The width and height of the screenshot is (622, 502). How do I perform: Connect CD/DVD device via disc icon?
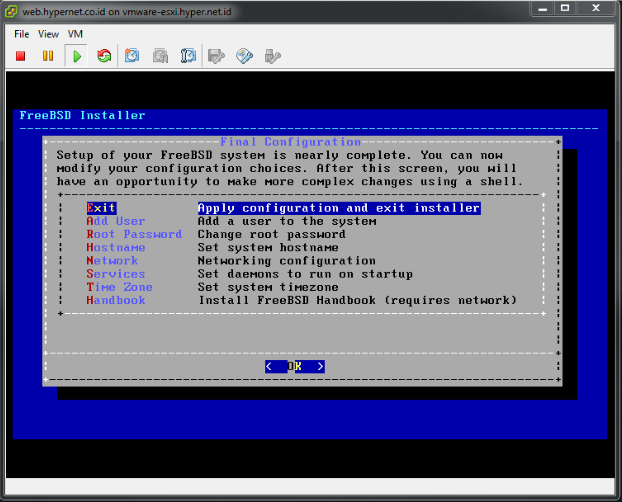point(244,56)
